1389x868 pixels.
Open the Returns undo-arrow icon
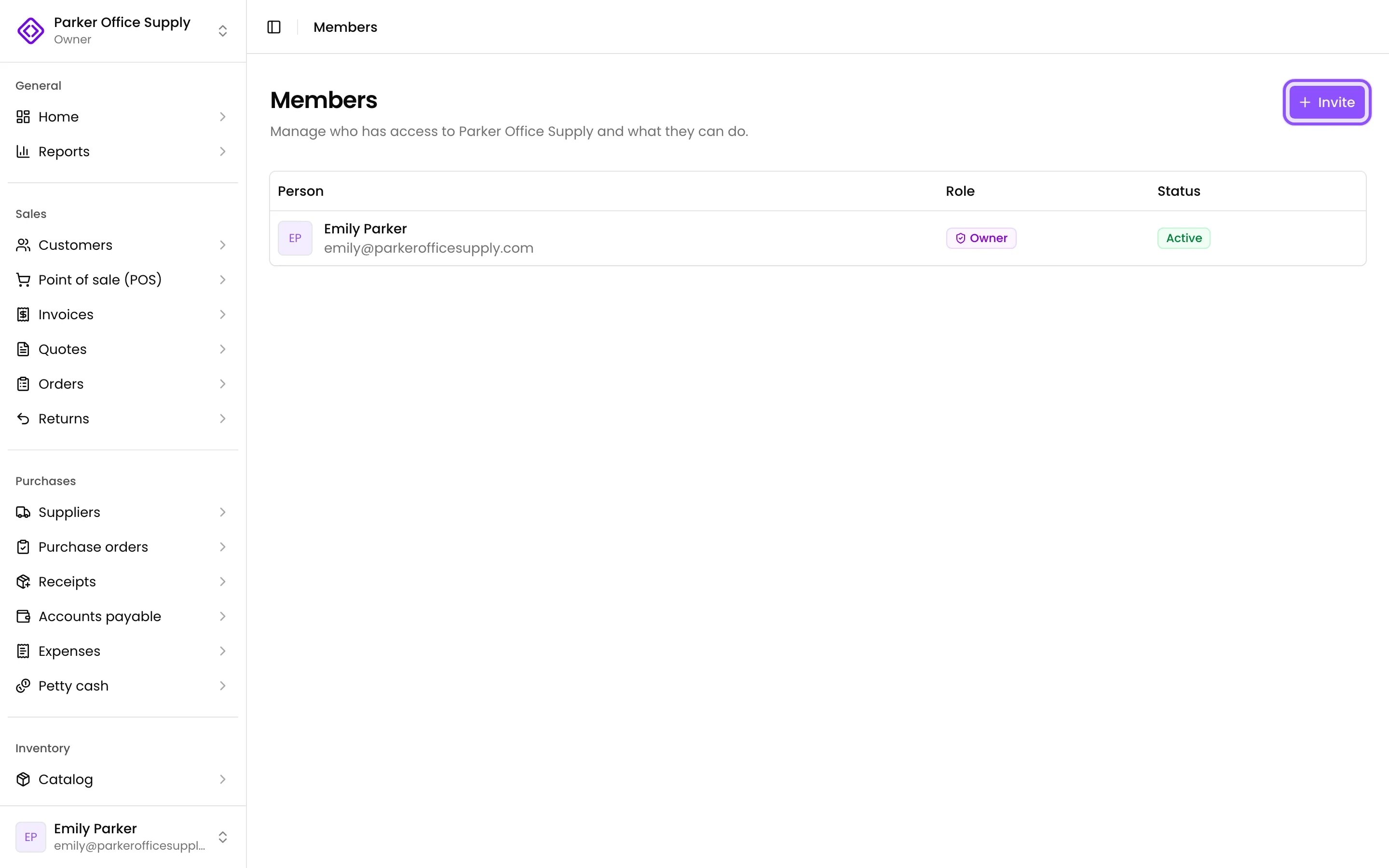23,419
